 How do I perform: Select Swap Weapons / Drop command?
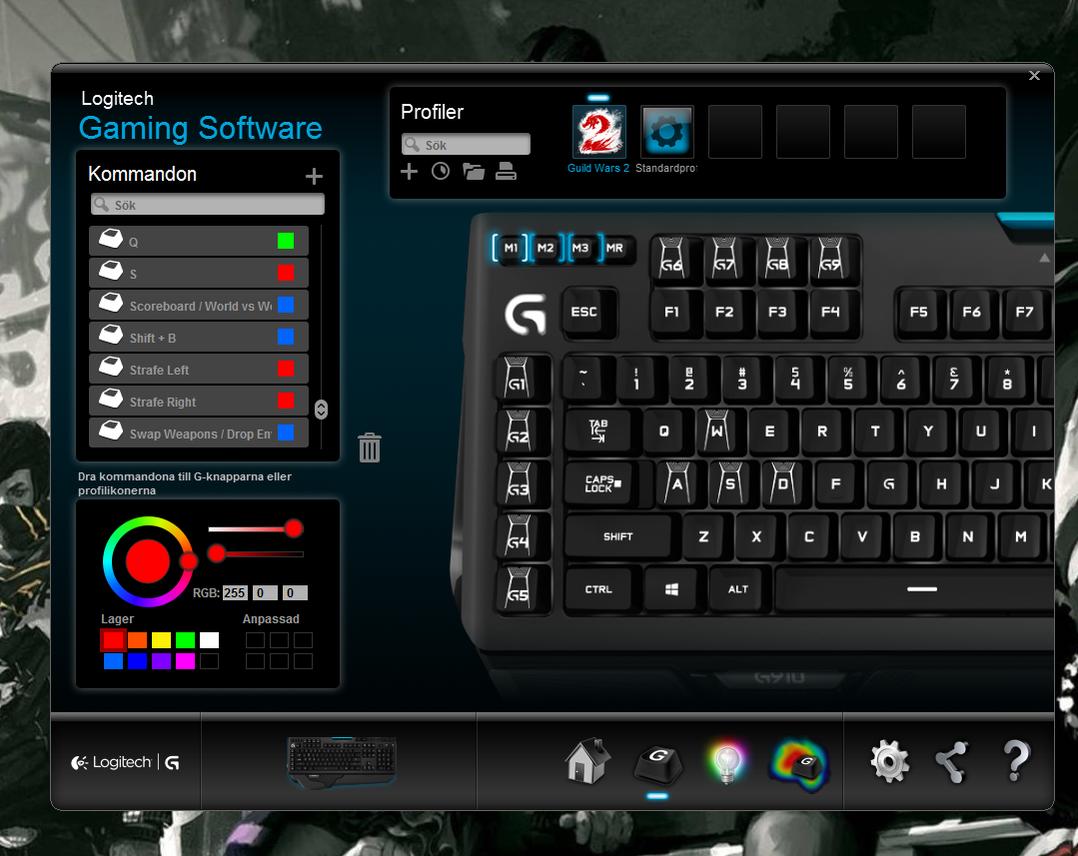coord(199,433)
